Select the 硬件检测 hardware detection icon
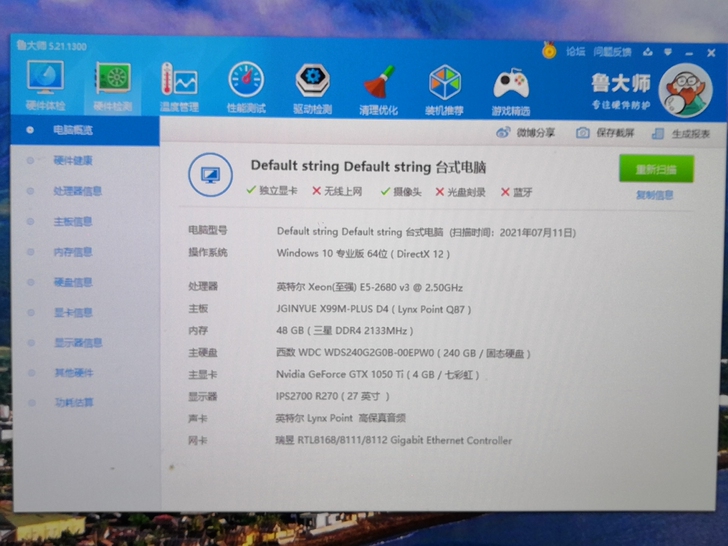The height and width of the screenshot is (546, 728). (111, 84)
